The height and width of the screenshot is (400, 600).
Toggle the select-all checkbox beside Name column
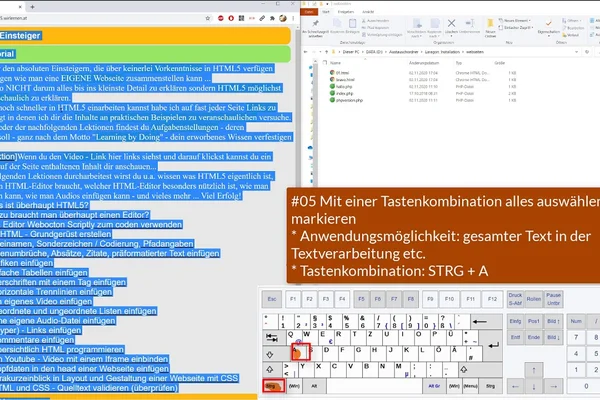pos(325,62)
